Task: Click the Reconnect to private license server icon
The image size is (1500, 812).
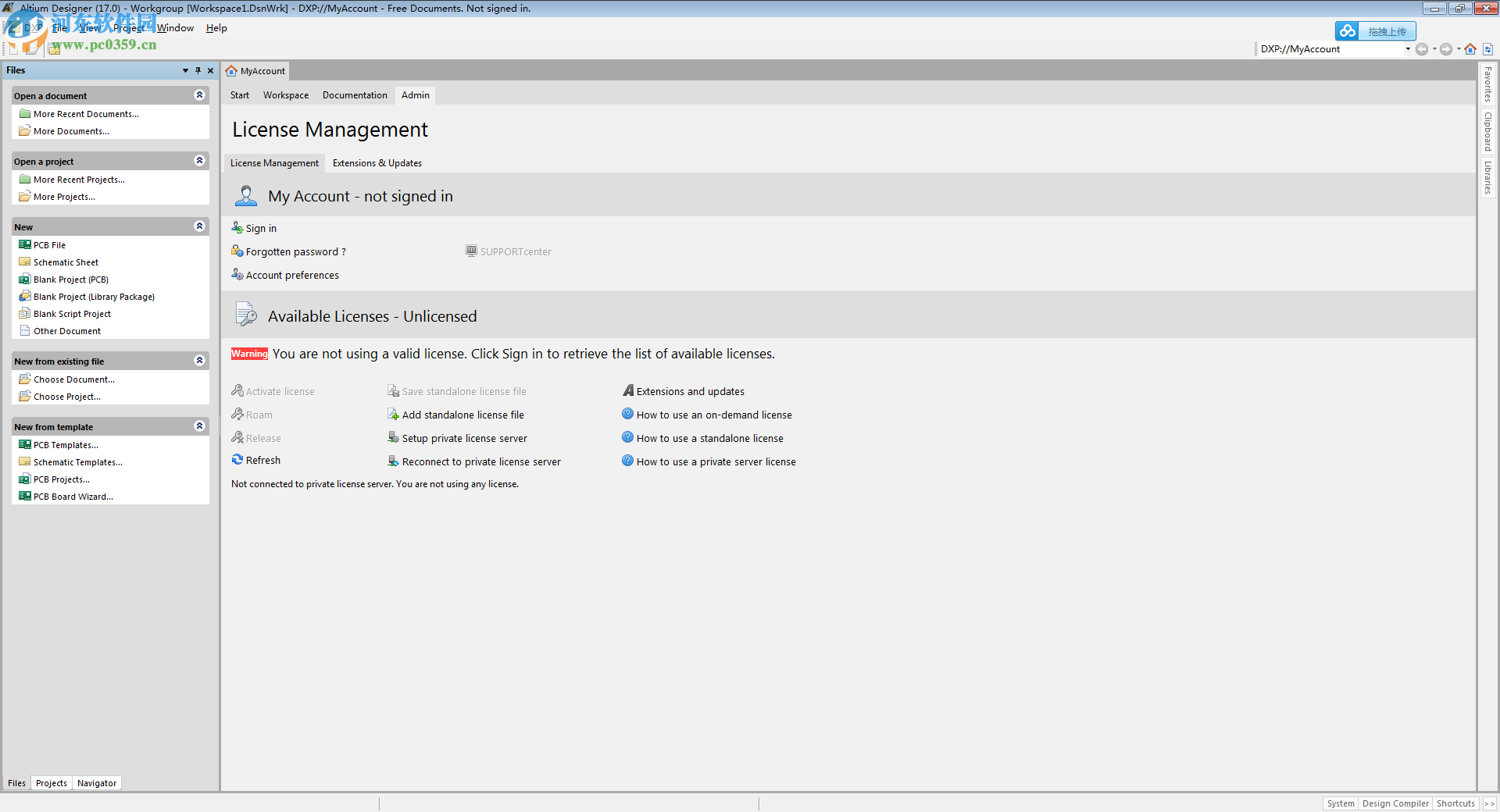Action: coord(394,461)
